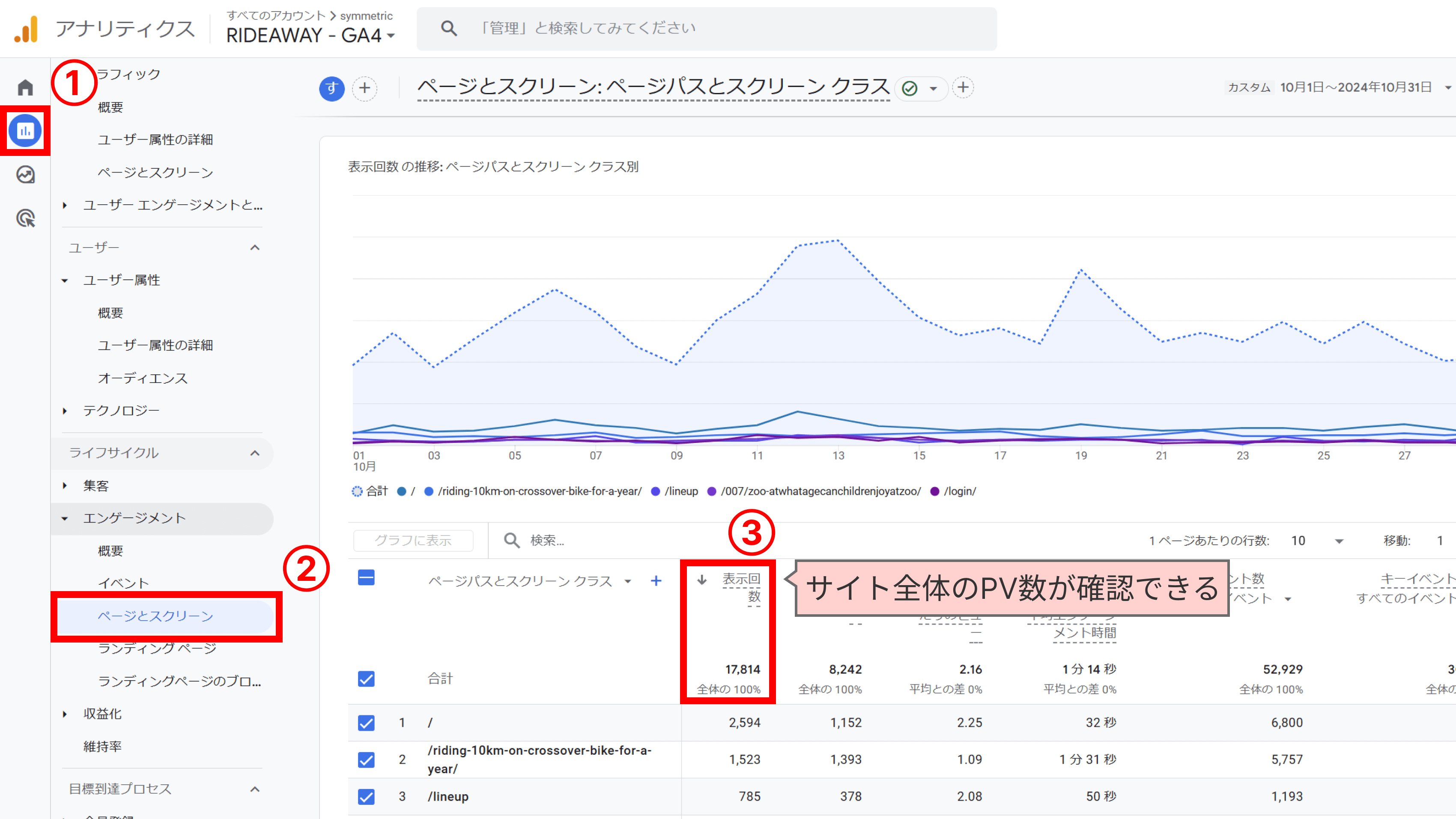Click the 移動 page number field
This screenshot has height=819, width=1456.
tap(1440, 541)
